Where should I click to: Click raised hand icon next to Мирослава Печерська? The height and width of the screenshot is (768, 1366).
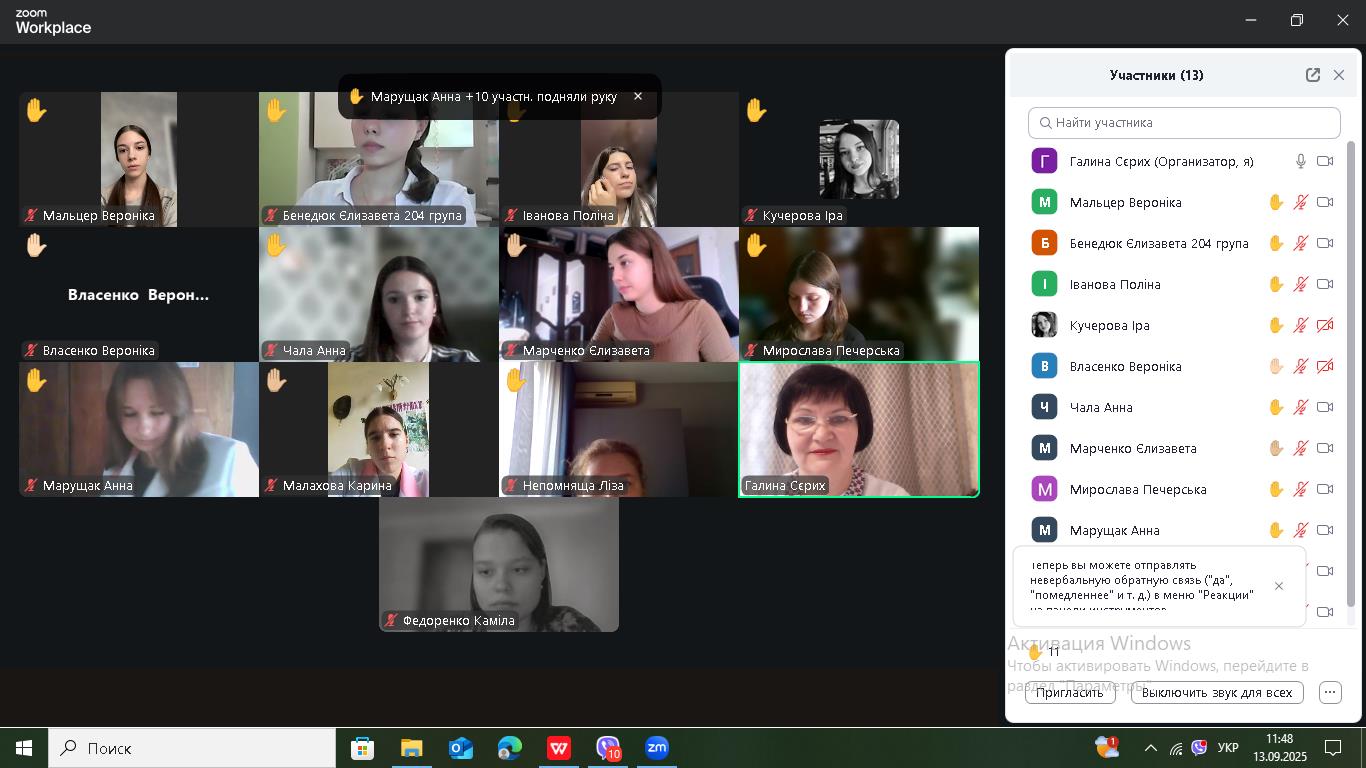(1276, 489)
